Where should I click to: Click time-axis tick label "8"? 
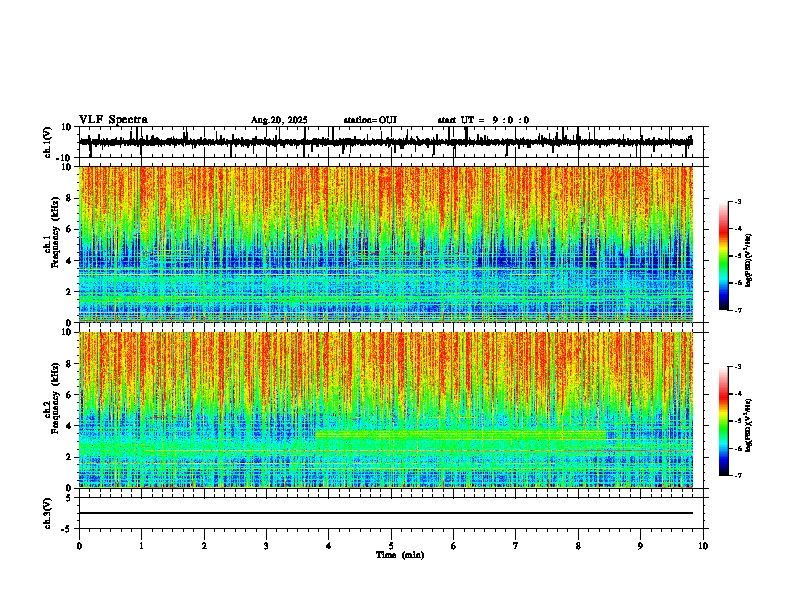[x=578, y=546]
